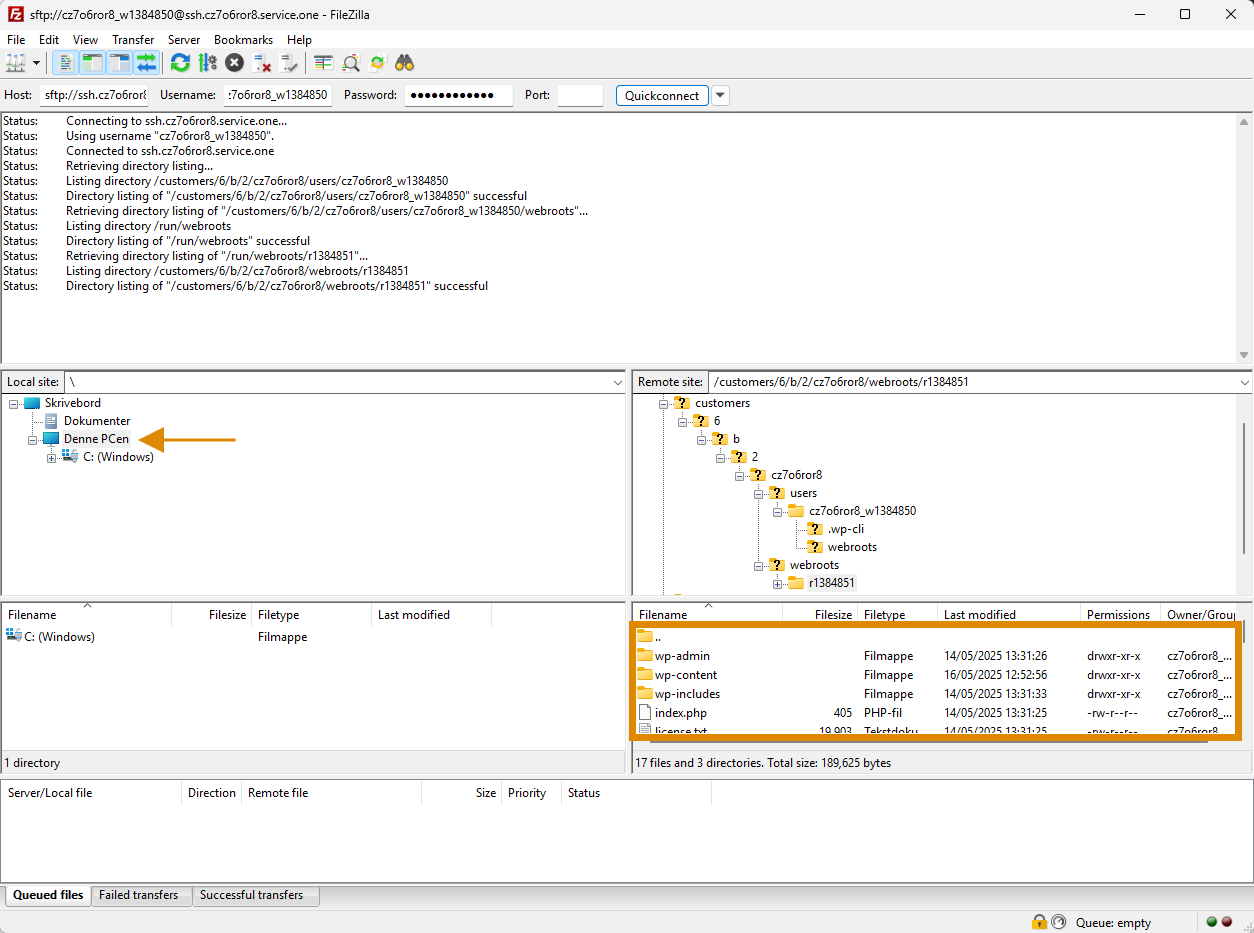
Task: Toggle the remote directory tree display
Action: (119, 63)
